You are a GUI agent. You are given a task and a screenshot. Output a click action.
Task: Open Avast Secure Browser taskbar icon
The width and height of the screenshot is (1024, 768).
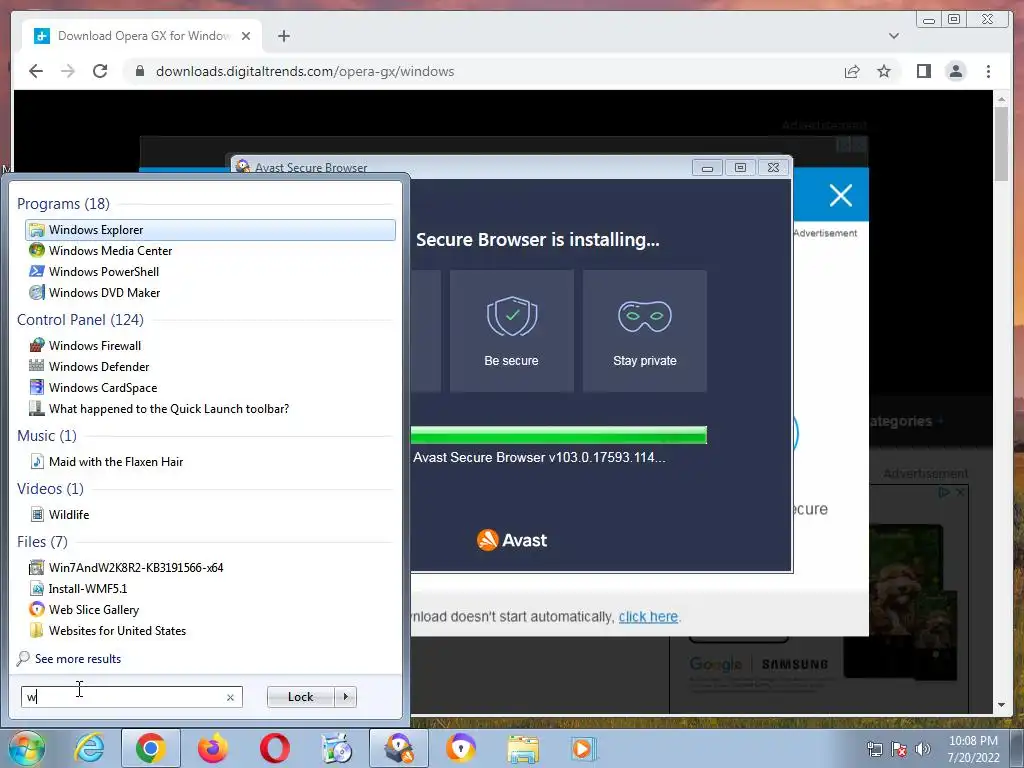461,748
